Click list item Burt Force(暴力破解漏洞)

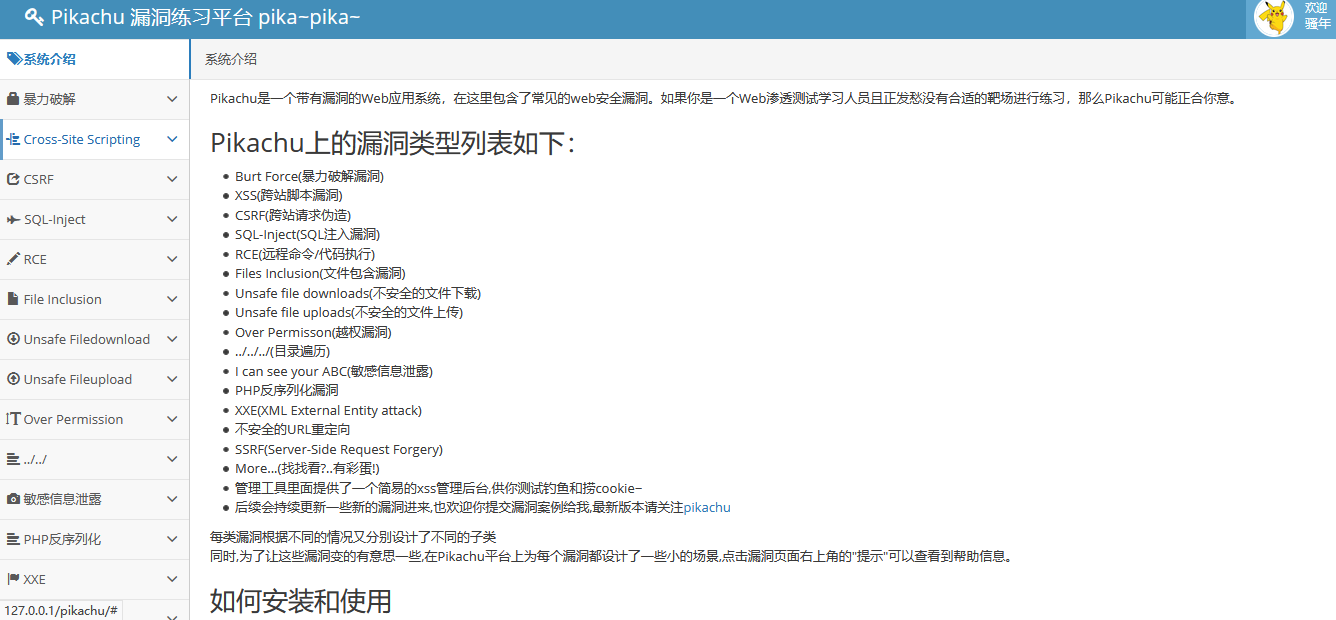(309, 176)
